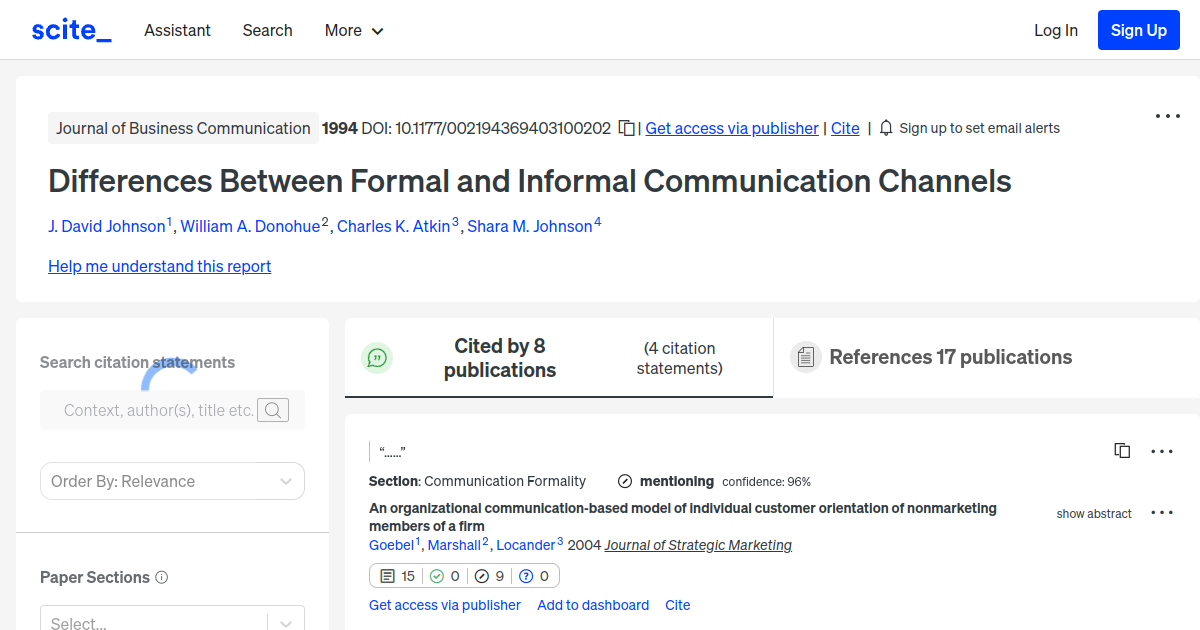Expand the More menu in the navigation bar
Viewport: 1200px width, 630px height.
pyautogui.click(x=353, y=30)
